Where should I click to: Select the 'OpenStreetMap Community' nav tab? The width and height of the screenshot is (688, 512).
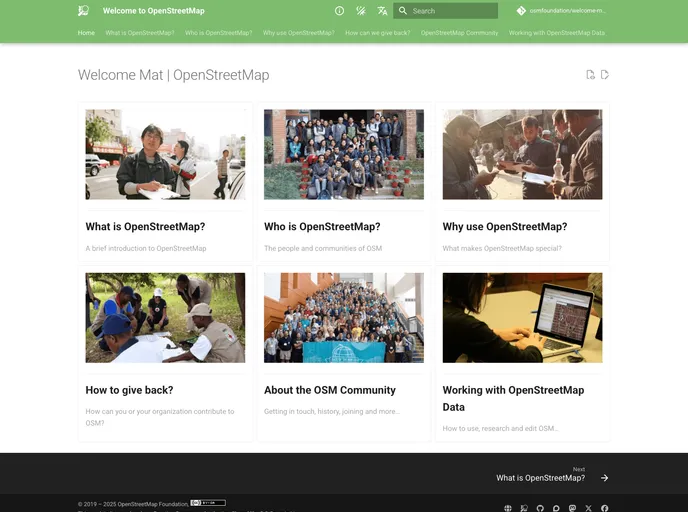(x=459, y=33)
